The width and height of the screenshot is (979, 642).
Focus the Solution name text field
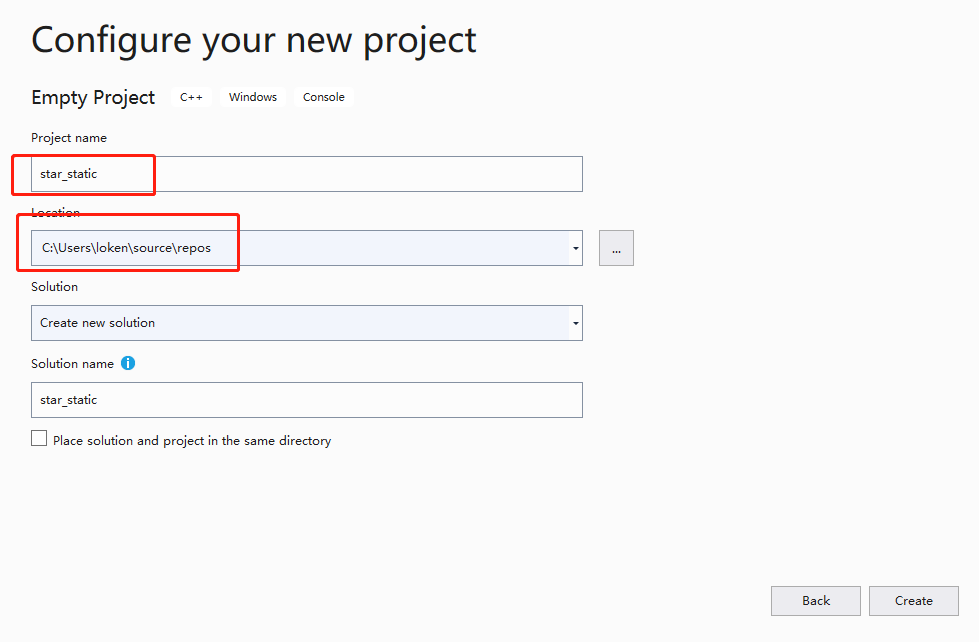tap(306, 400)
